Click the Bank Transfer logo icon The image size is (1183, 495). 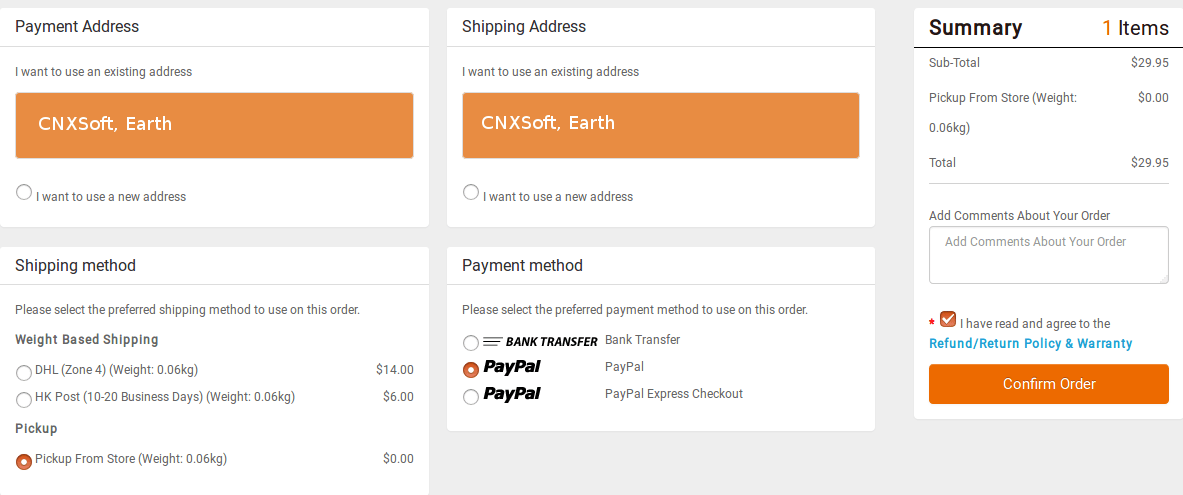(x=540, y=341)
